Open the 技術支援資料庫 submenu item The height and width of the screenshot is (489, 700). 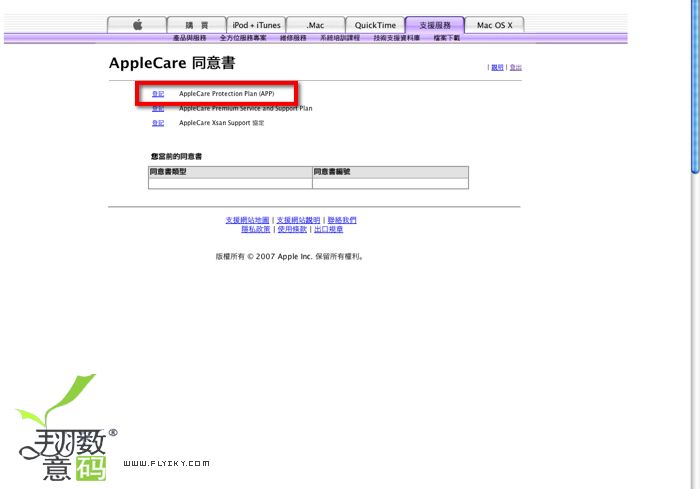[396, 38]
